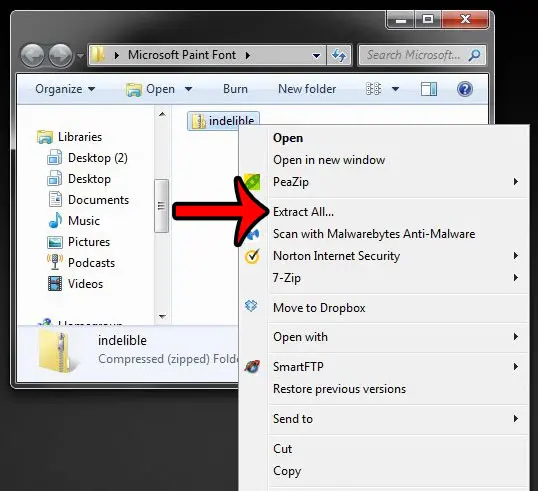Click the SmartFTP icon in context menu
The width and height of the screenshot is (538, 491).
[x=252, y=366]
